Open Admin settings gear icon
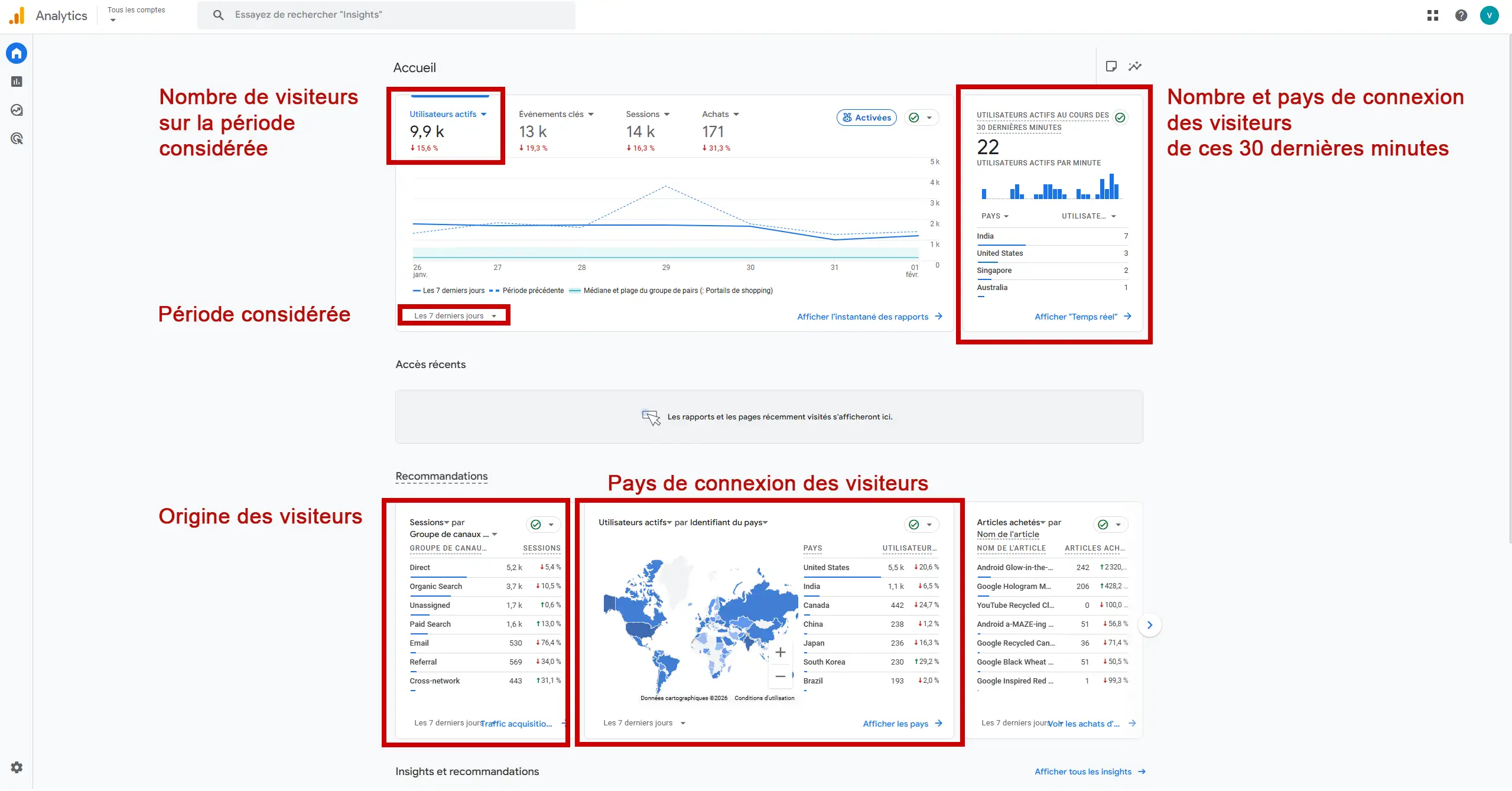This screenshot has width=1512, height=791. point(17,767)
